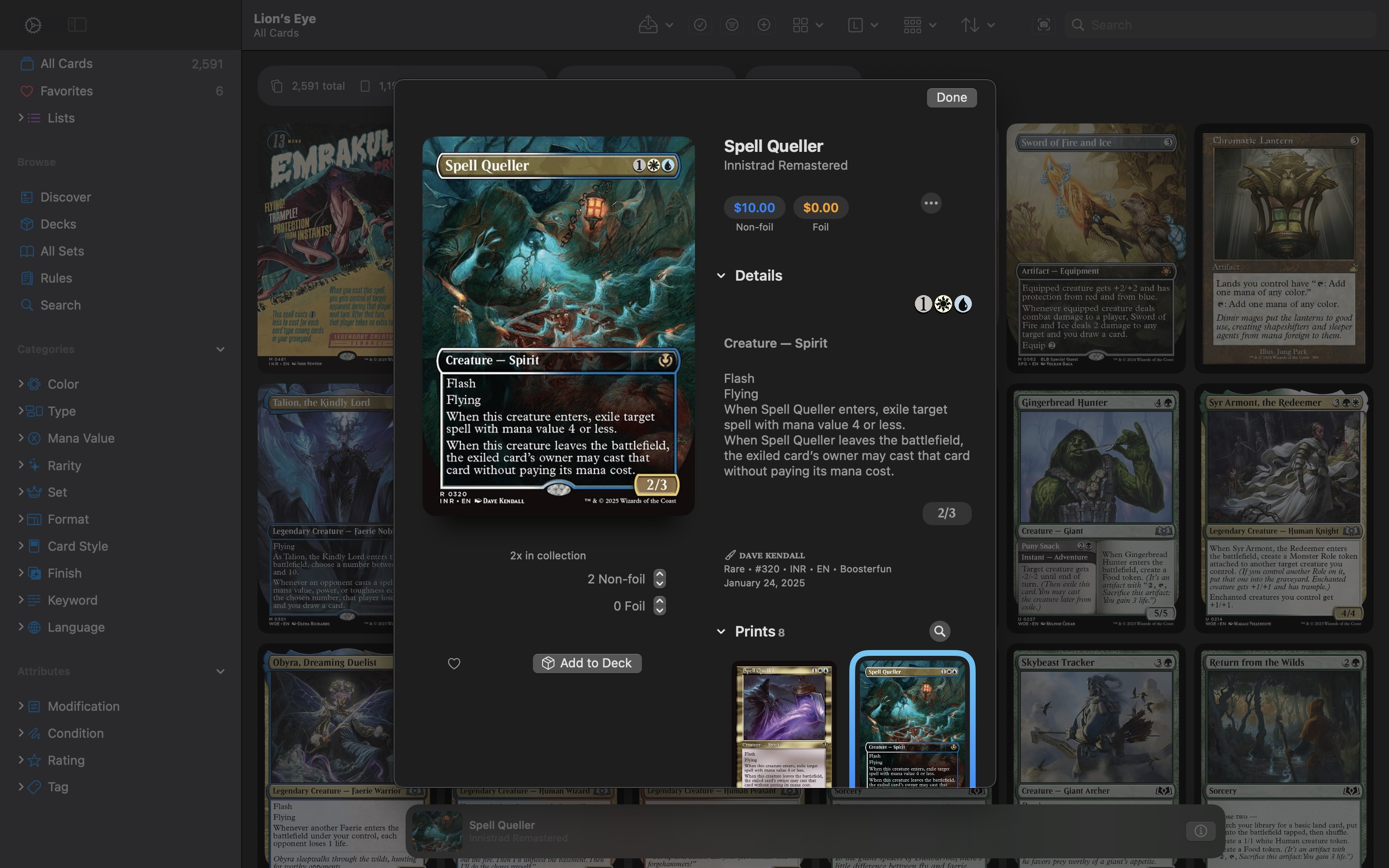Open the grouping options dropdown
Screen dimensions: 1389x868
click(x=920, y=25)
